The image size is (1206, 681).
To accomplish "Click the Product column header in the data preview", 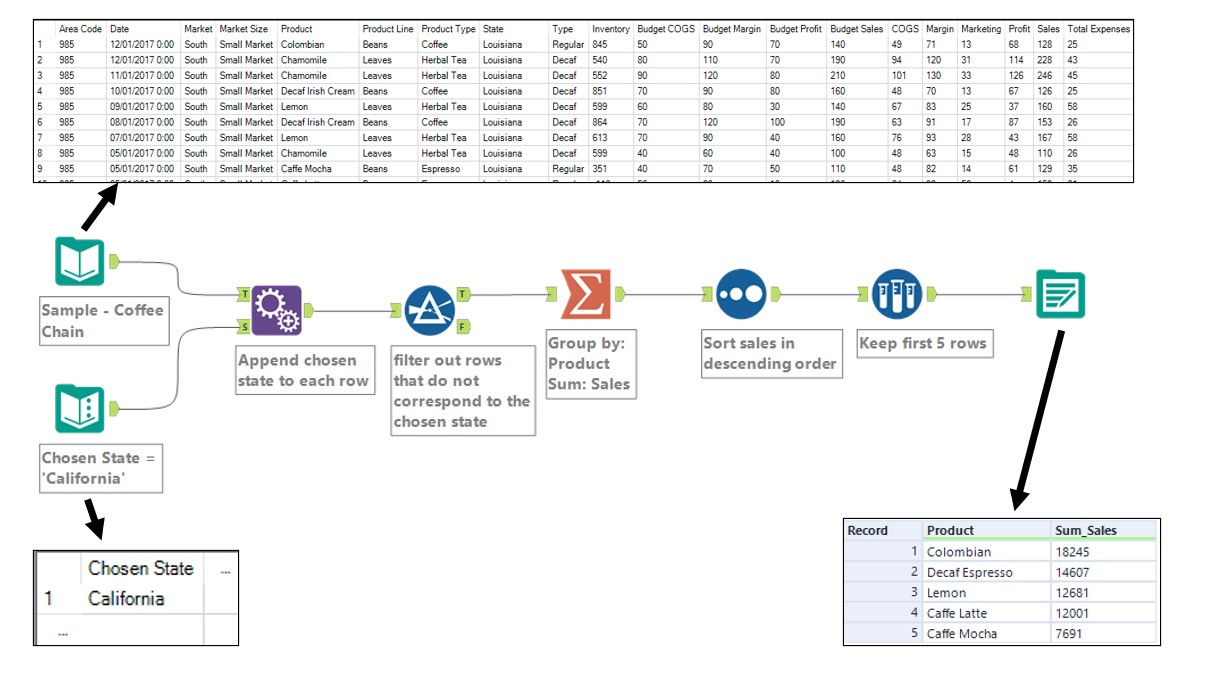I will (x=299, y=29).
